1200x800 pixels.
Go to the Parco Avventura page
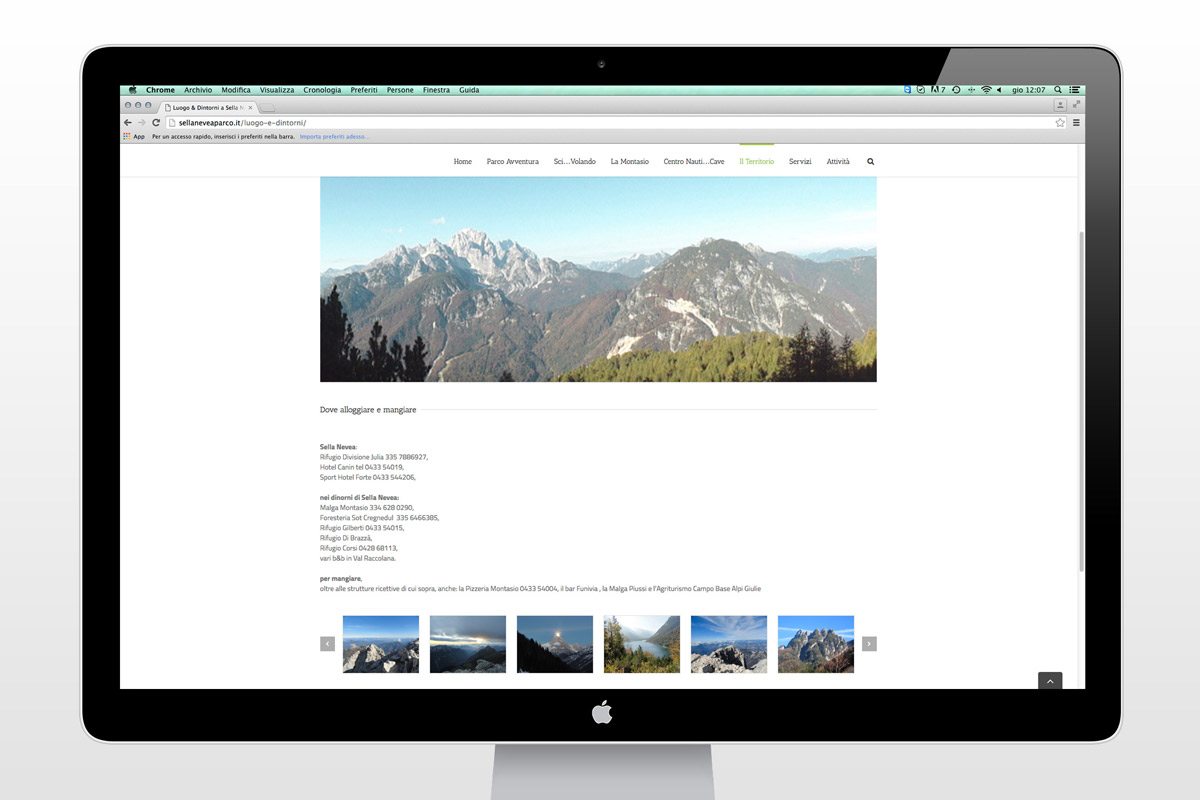[512, 161]
